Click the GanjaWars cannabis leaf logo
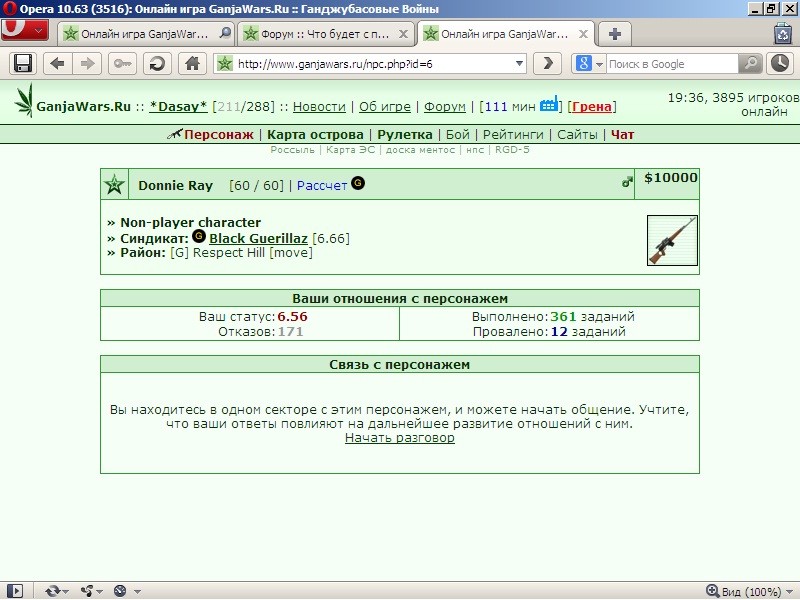 coord(24,101)
